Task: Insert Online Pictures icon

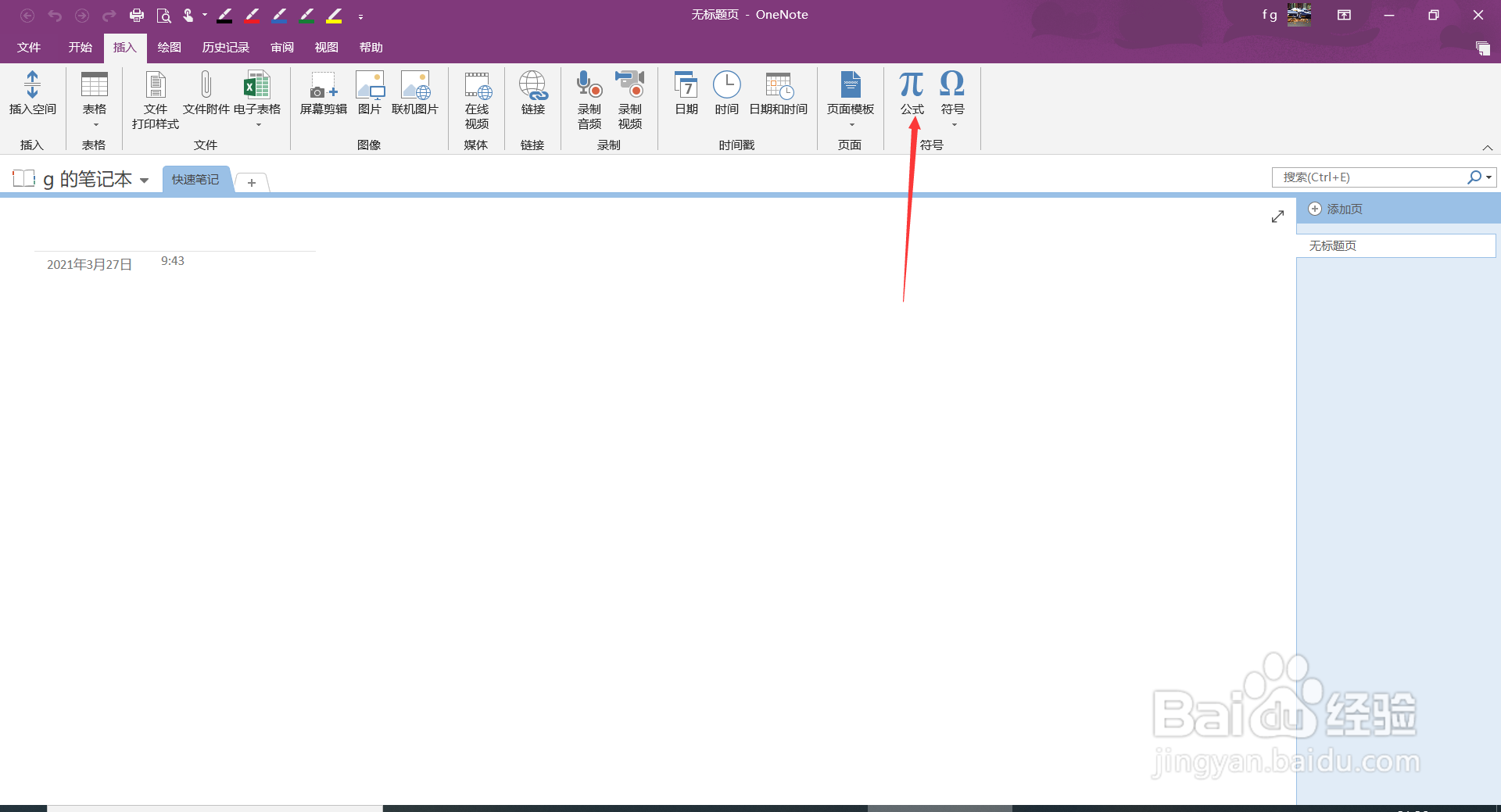Action: pyautogui.click(x=415, y=84)
